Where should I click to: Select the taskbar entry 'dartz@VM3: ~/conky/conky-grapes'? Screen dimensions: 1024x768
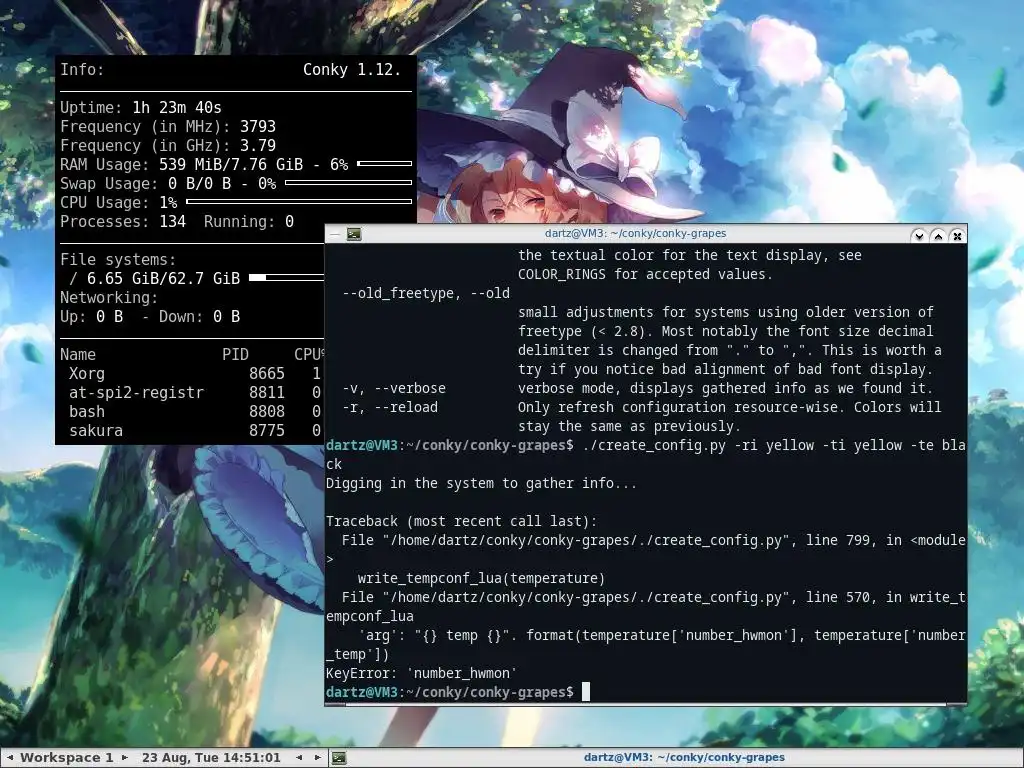(x=684, y=758)
